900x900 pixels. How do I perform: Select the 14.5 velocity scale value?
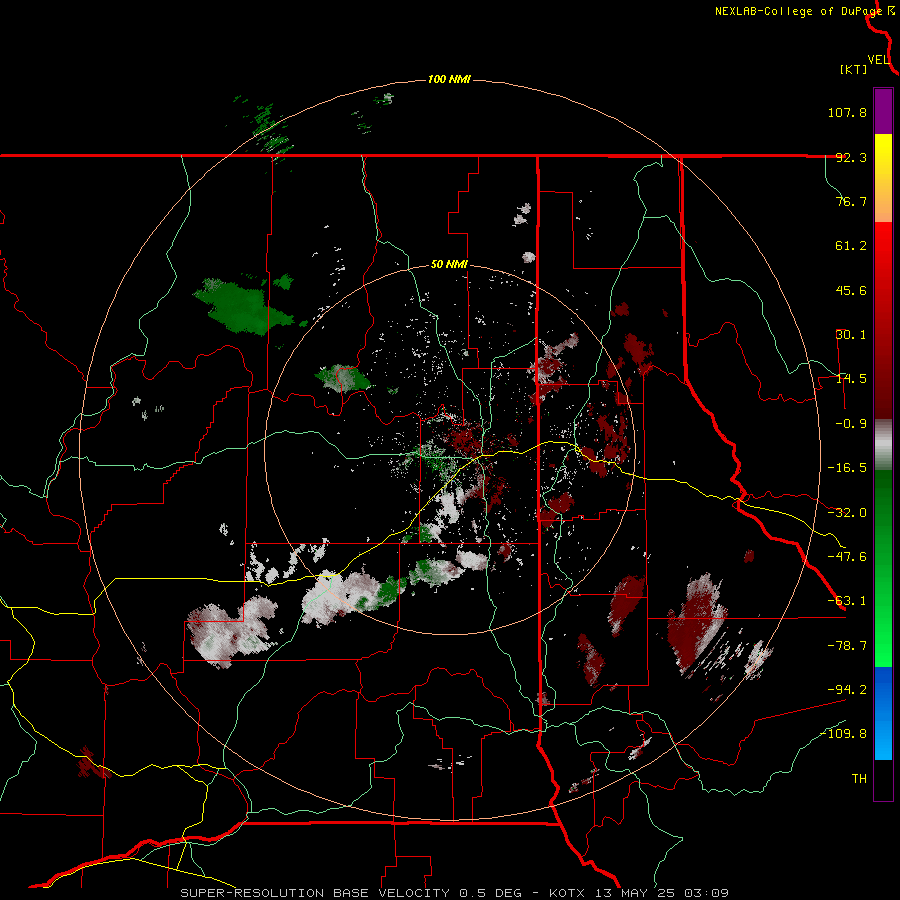pyautogui.click(x=851, y=379)
